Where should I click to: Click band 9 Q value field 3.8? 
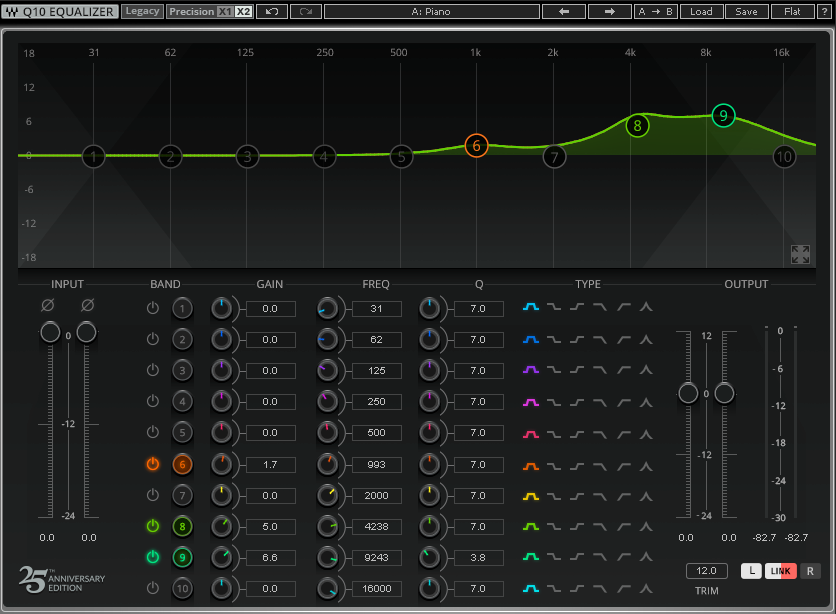pyautogui.click(x=478, y=558)
